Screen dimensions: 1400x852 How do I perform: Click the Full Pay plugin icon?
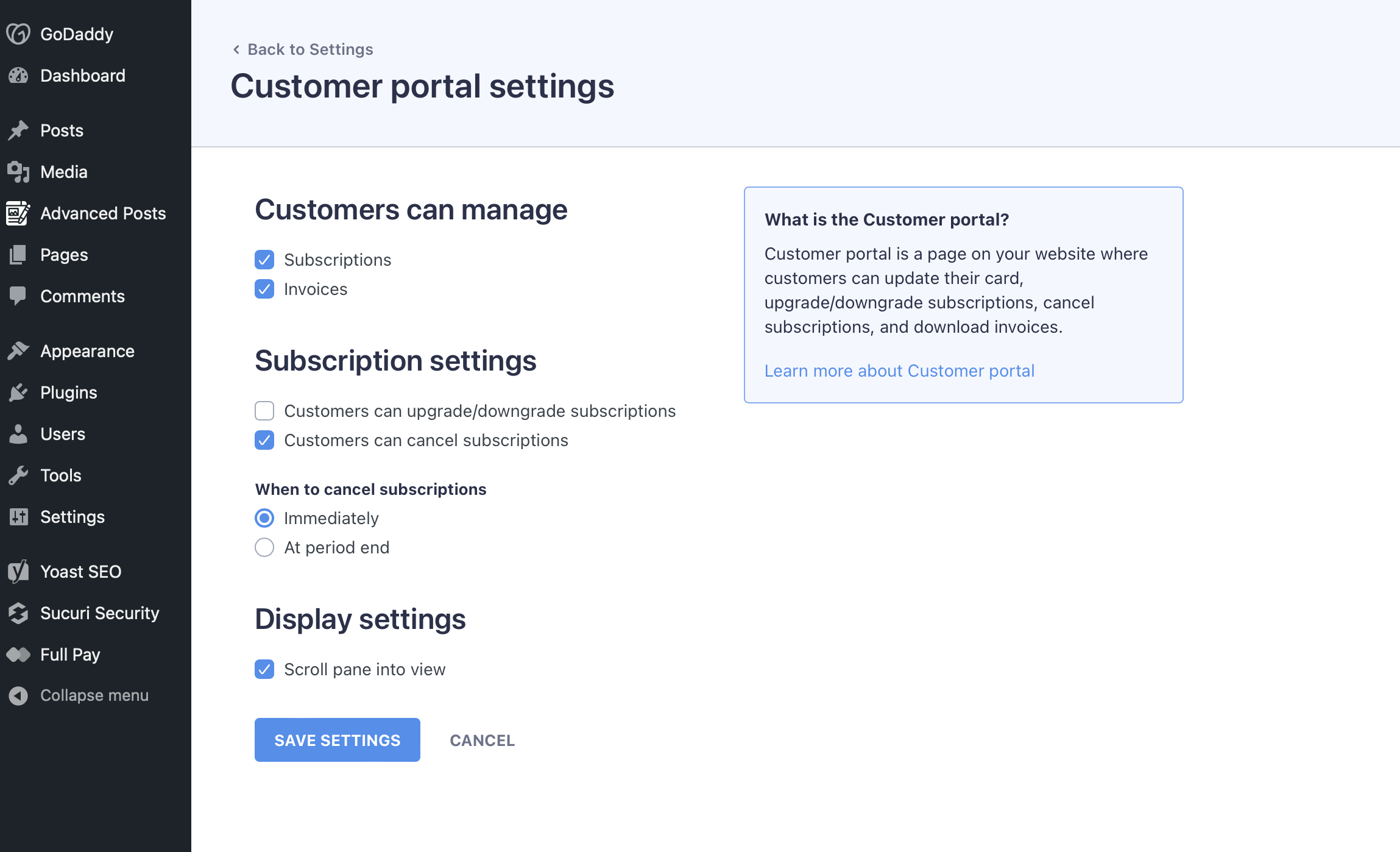coord(18,655)
